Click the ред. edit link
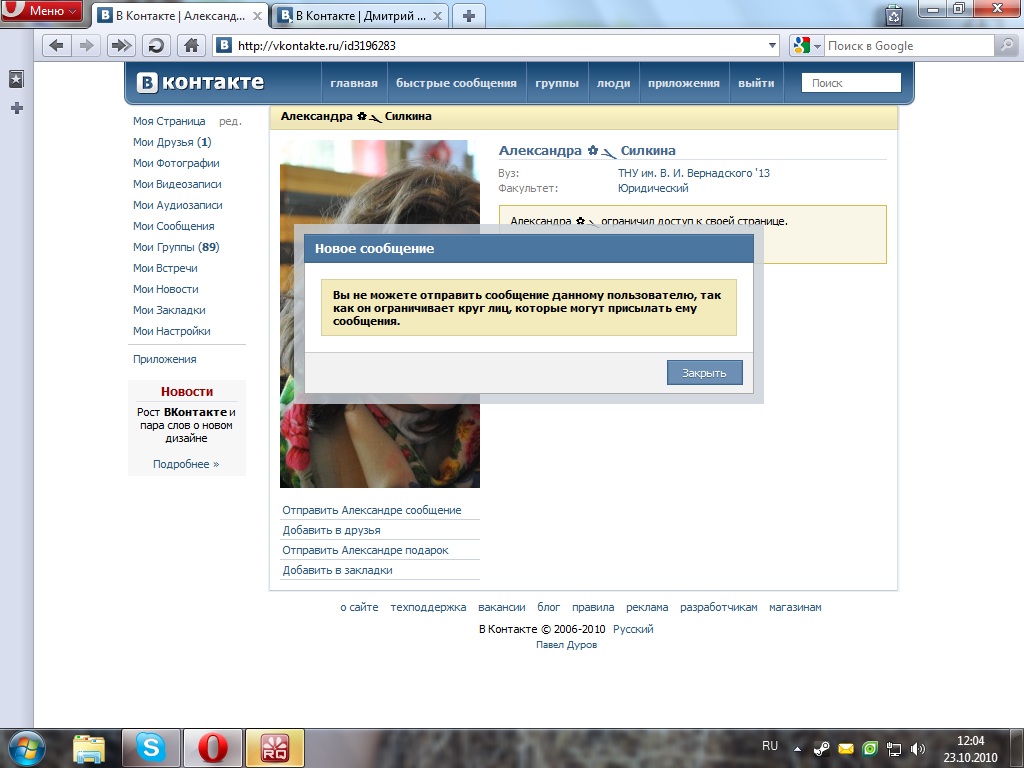This screenshot has height=768, width=1024. coord(230,121)
